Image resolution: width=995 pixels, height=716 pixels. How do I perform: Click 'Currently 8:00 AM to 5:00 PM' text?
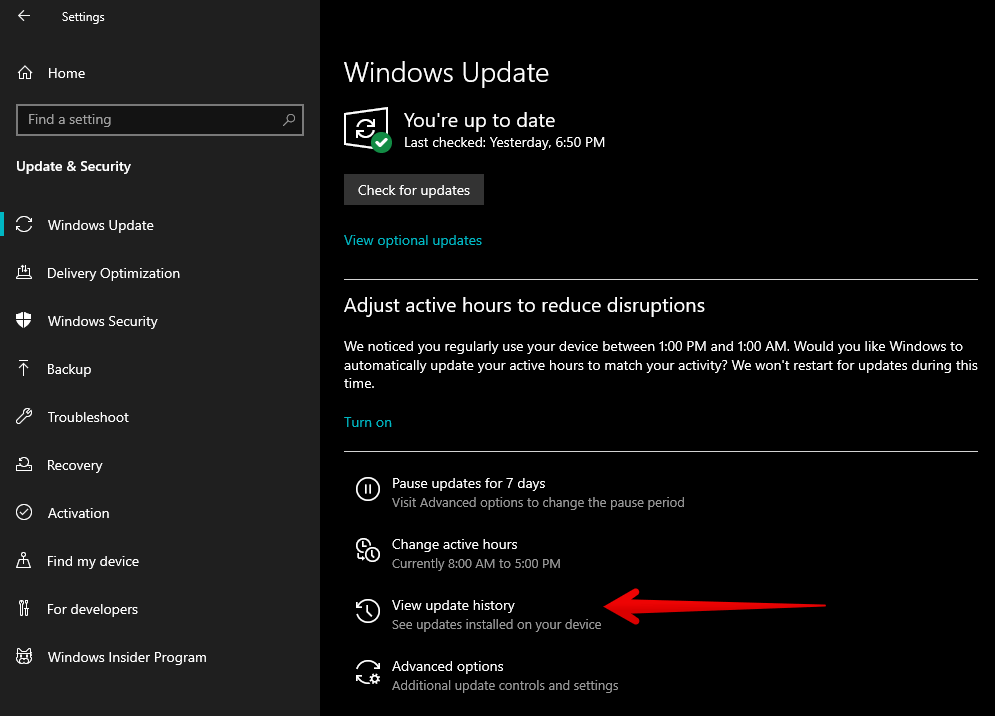[x=476, y=563]
